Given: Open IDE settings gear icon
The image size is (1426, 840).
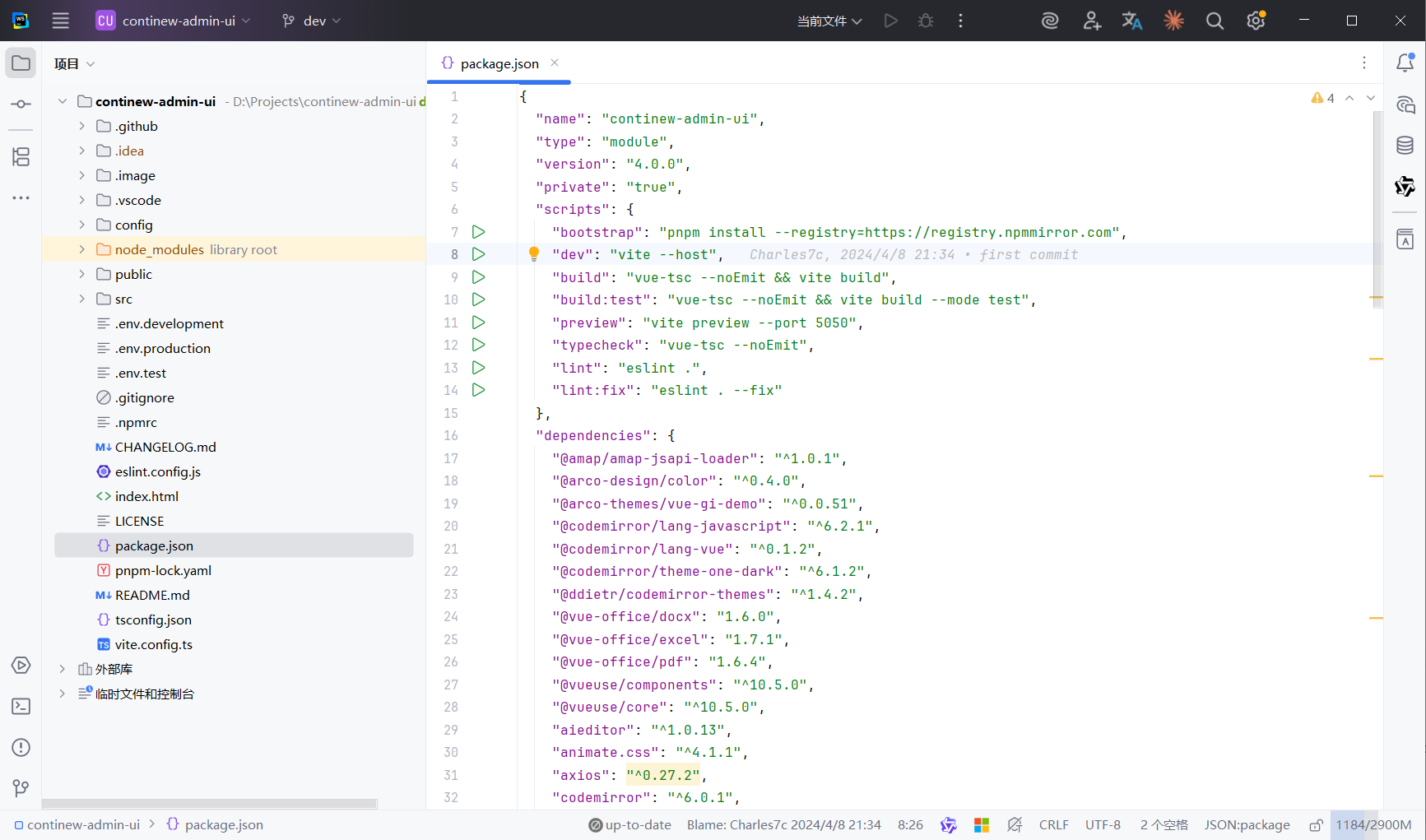Looking at the screenshot, I should 1256,21.
